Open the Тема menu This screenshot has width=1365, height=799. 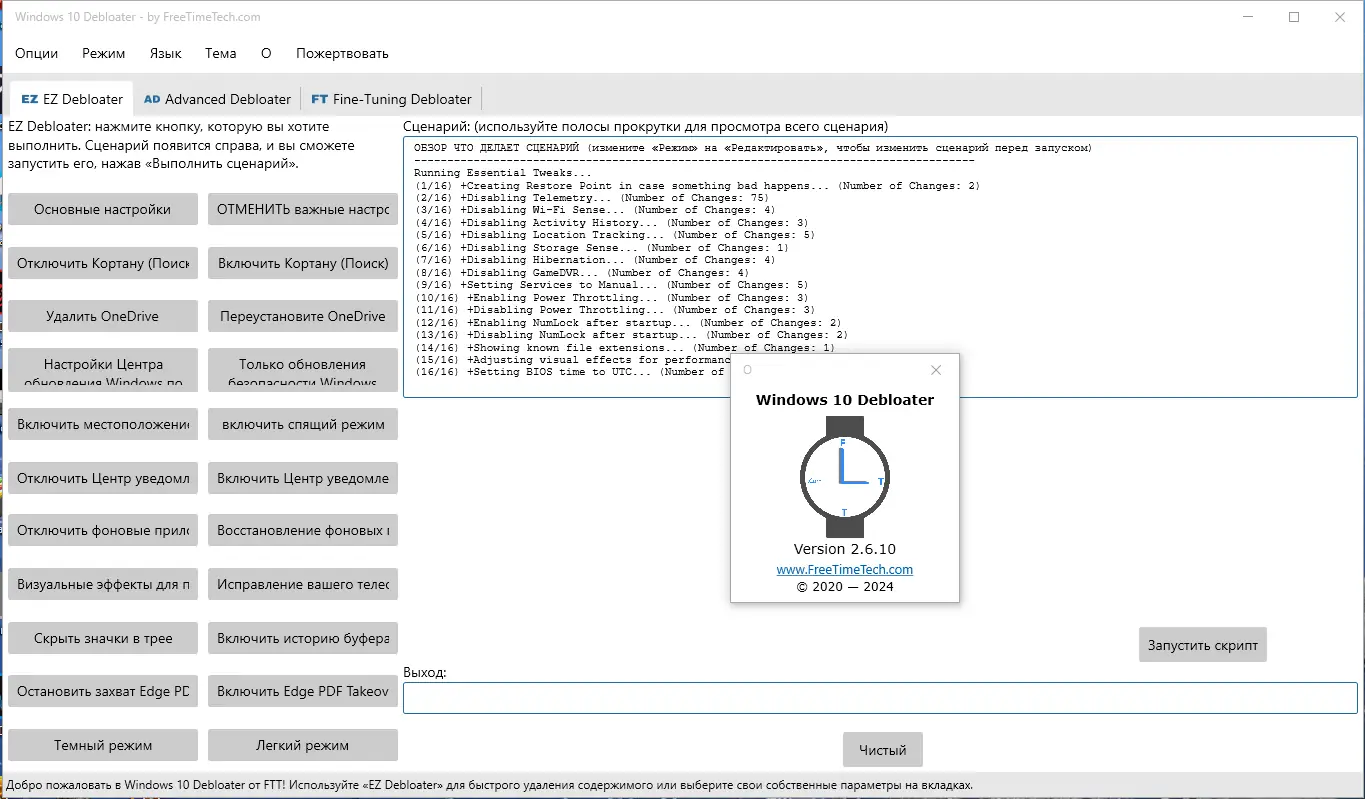coord(221,53)
